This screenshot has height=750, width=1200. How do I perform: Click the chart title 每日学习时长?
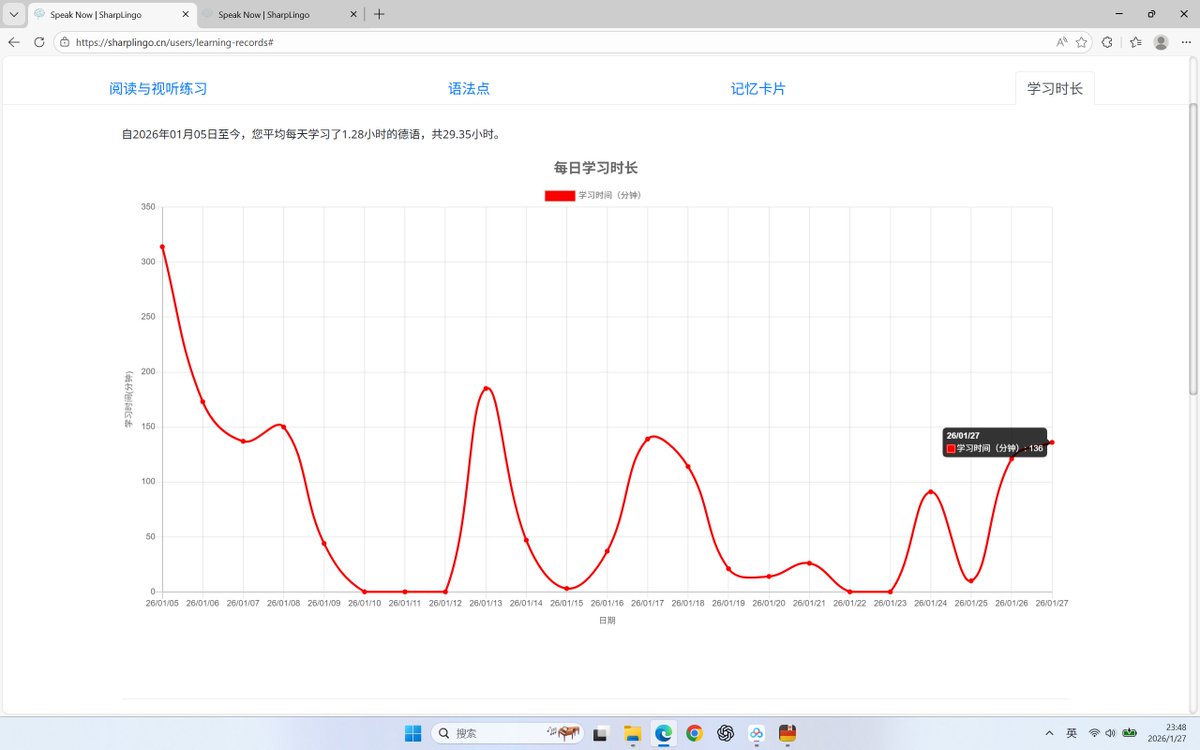coord(596,168)
